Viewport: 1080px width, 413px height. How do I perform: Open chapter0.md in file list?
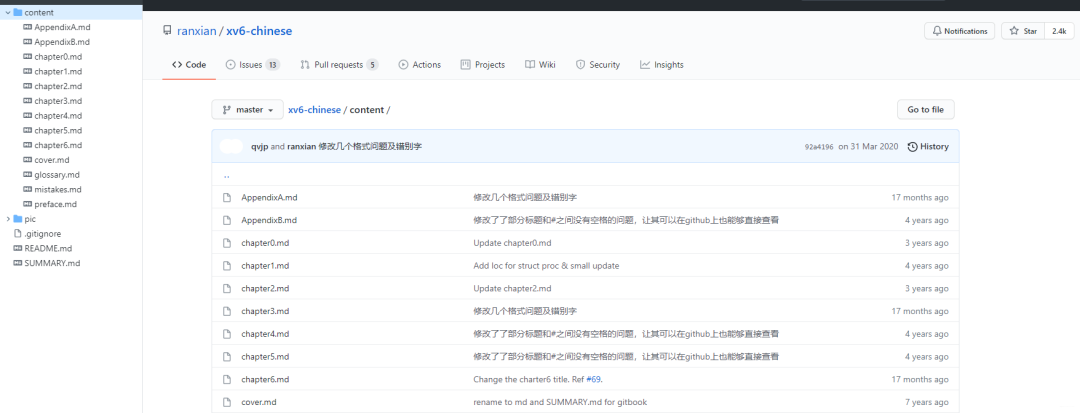[x=265, y=243]
